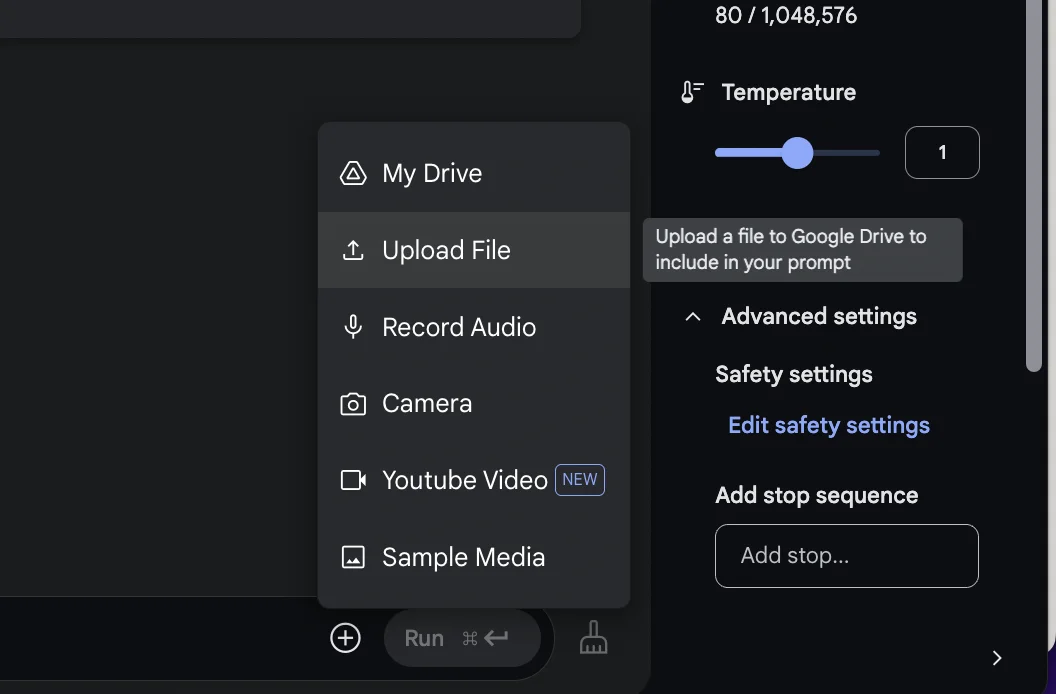Viewport: 1056px width, 694px height.
Task: Collapse the Advanced settings section
Action: [692, 317]
